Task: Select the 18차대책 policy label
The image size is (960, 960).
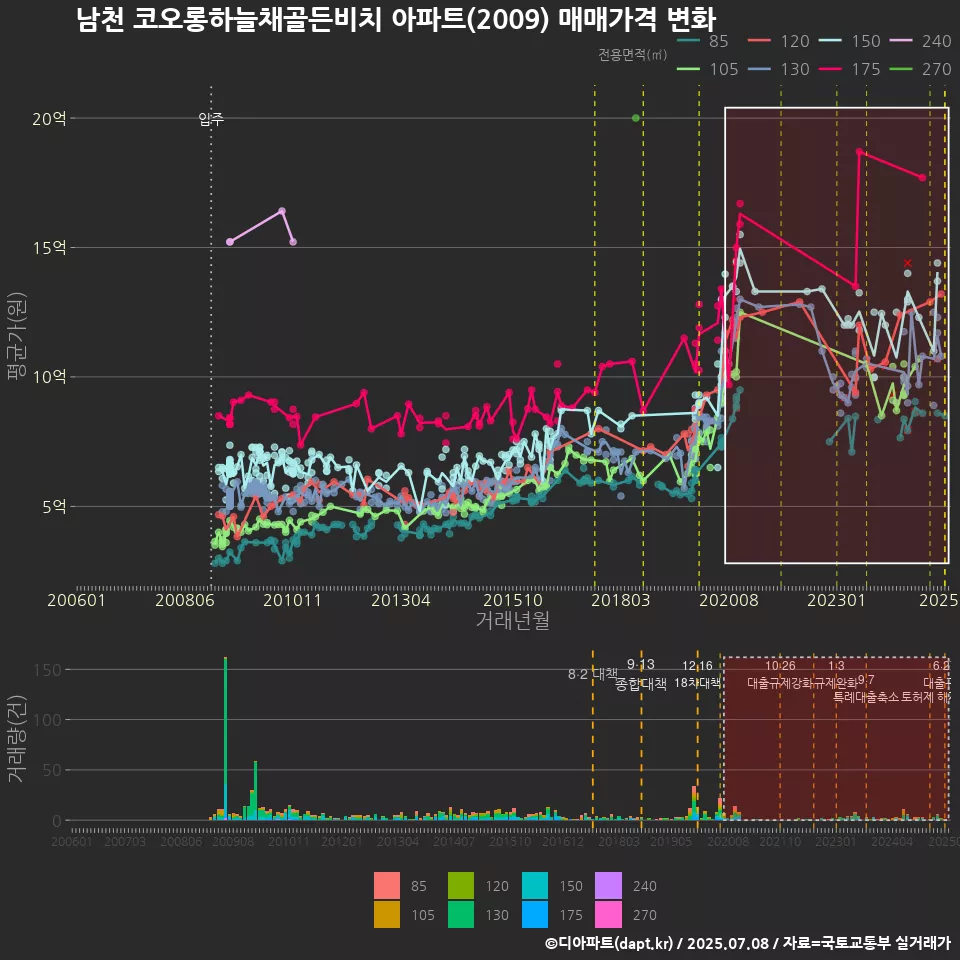Action: [x=697, y=683]
